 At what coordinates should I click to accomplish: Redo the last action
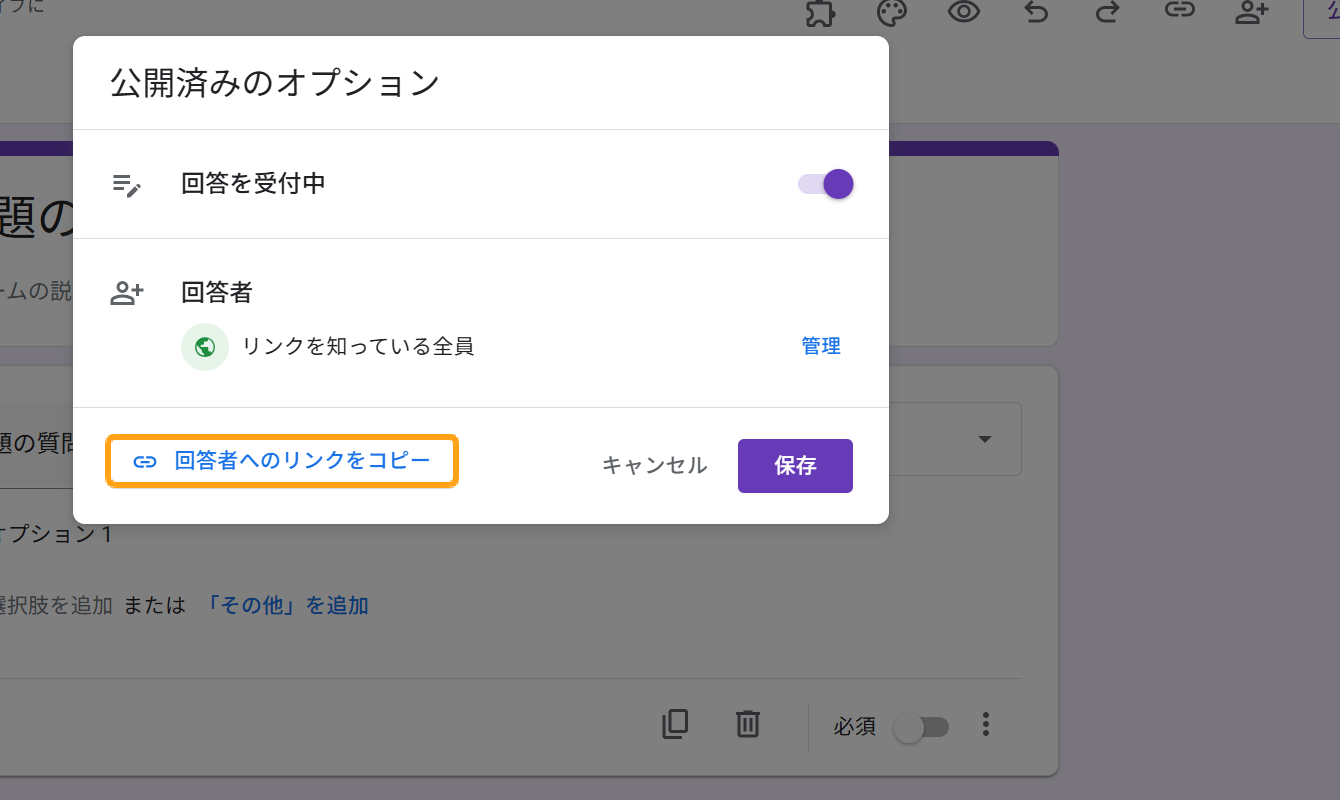(x=1108, y=12)
